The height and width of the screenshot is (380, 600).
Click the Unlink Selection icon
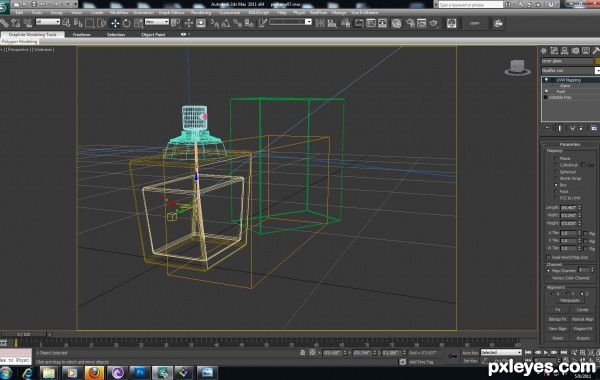coord(16,23)
